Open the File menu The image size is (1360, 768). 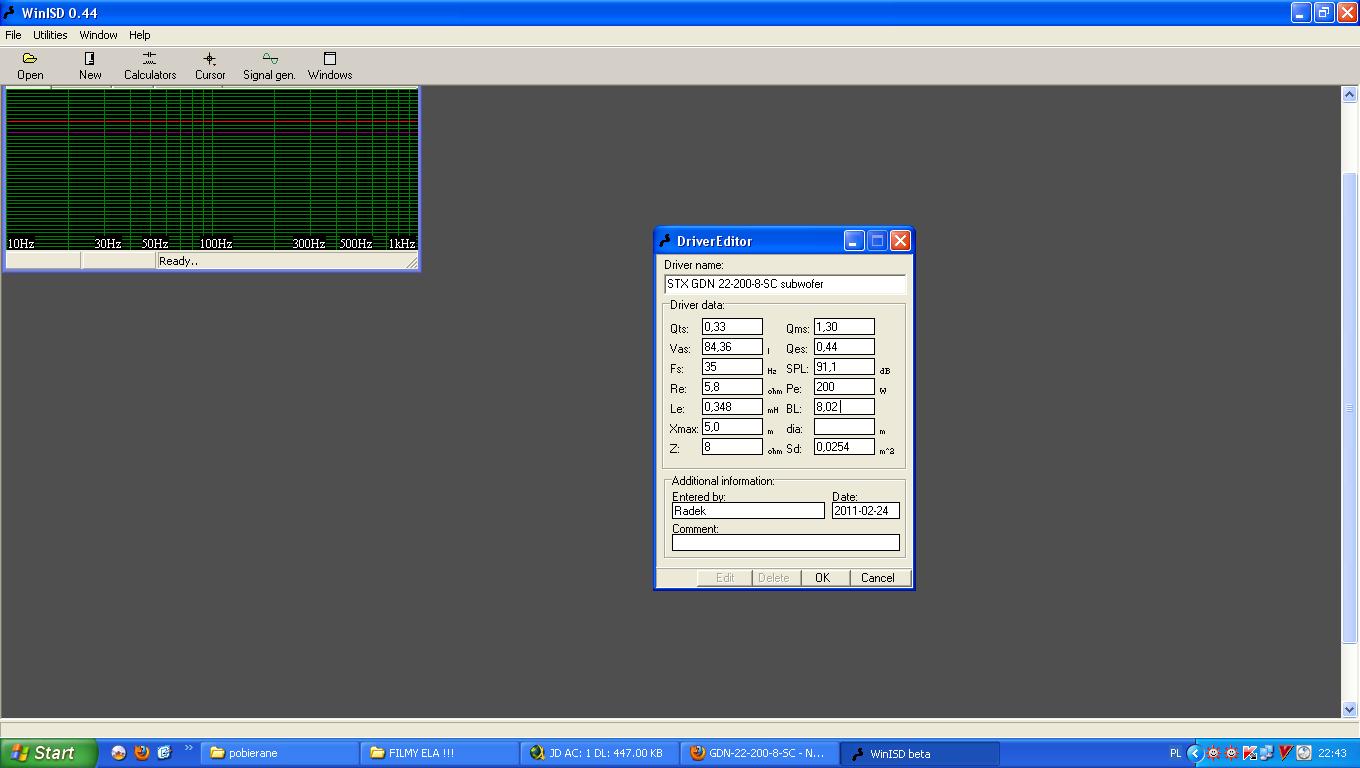[x=13, y=35]
